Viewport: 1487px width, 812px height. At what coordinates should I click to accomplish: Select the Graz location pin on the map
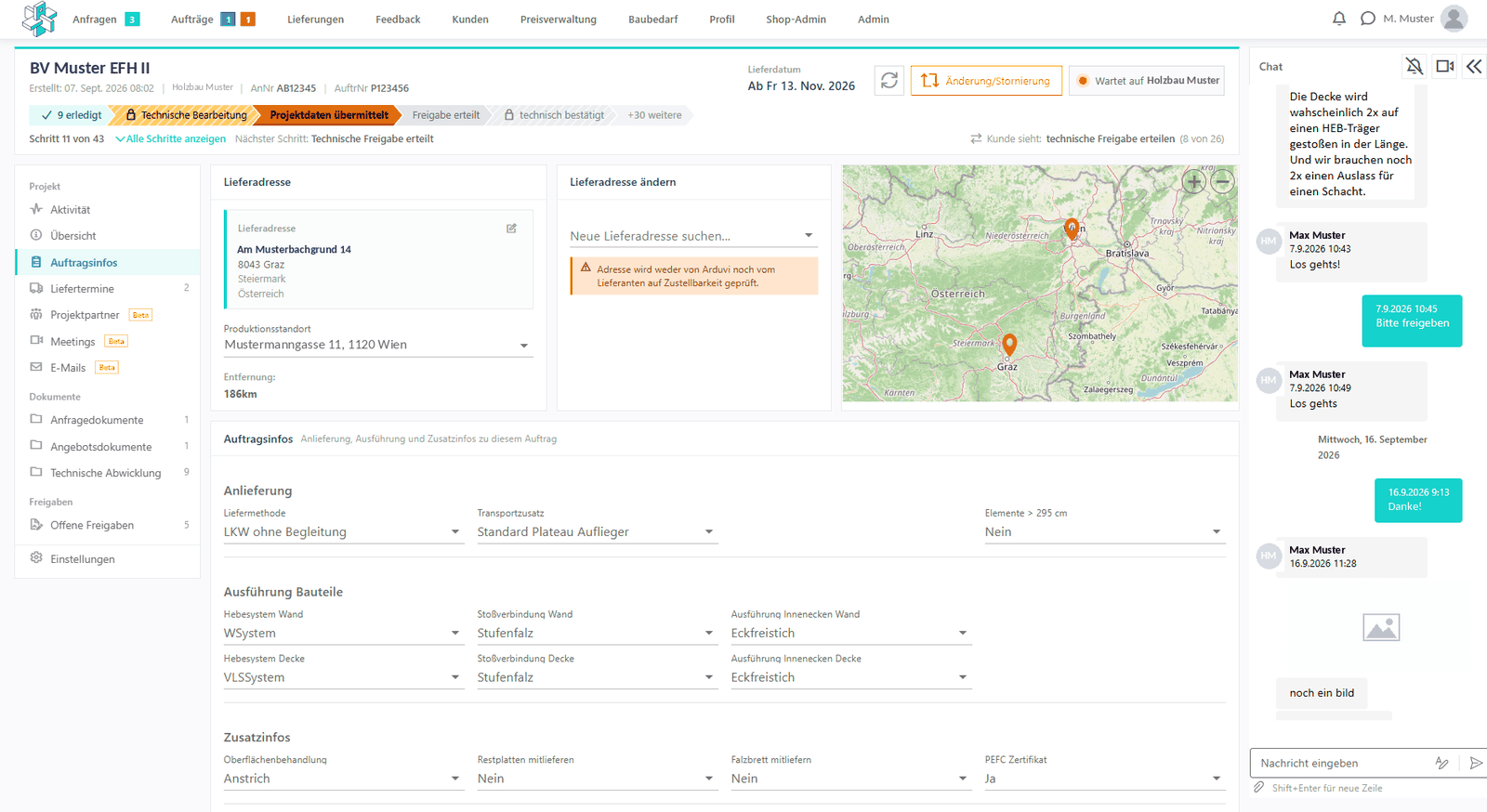click(1009, 345)
